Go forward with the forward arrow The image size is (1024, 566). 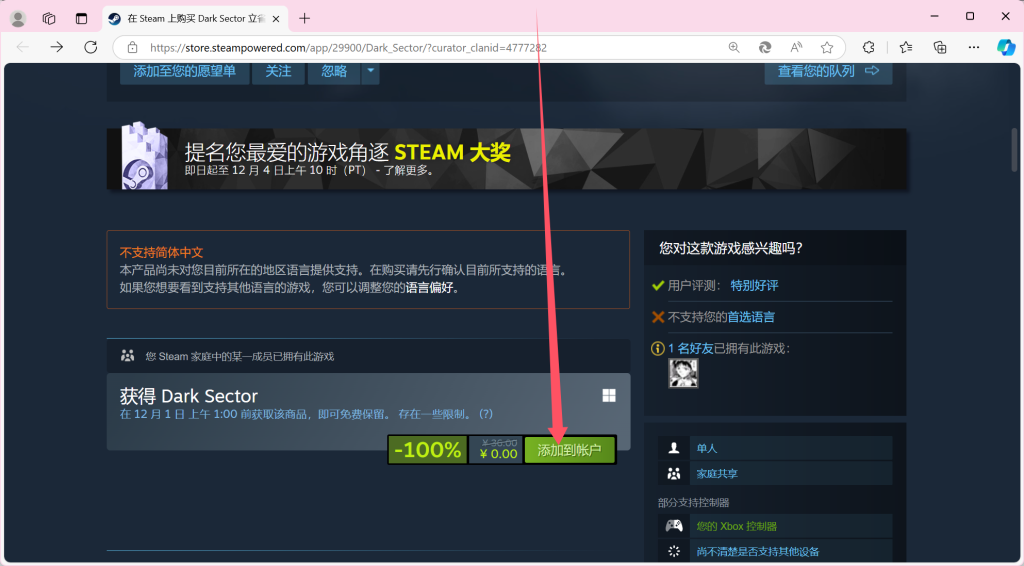57,47
